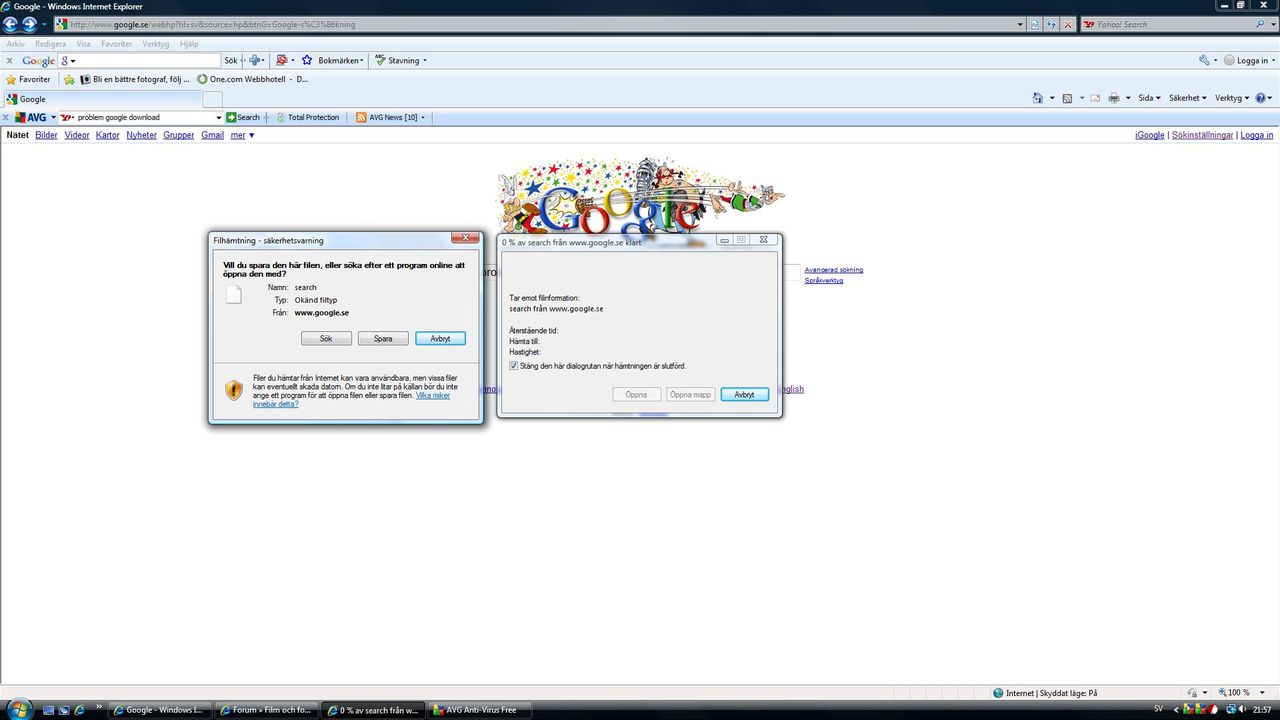Open the iGoogle link

click(1150, 135)
